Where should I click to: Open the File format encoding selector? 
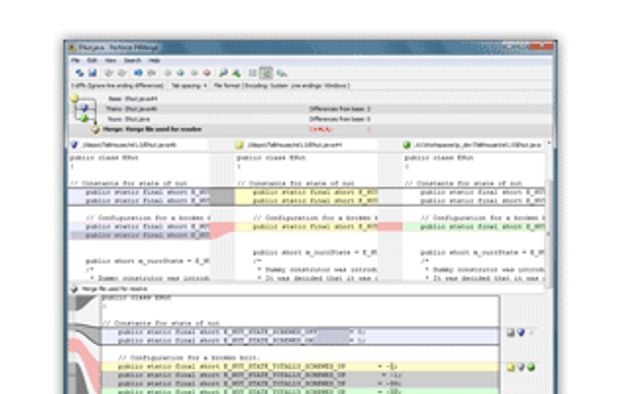tap(281, 85)
